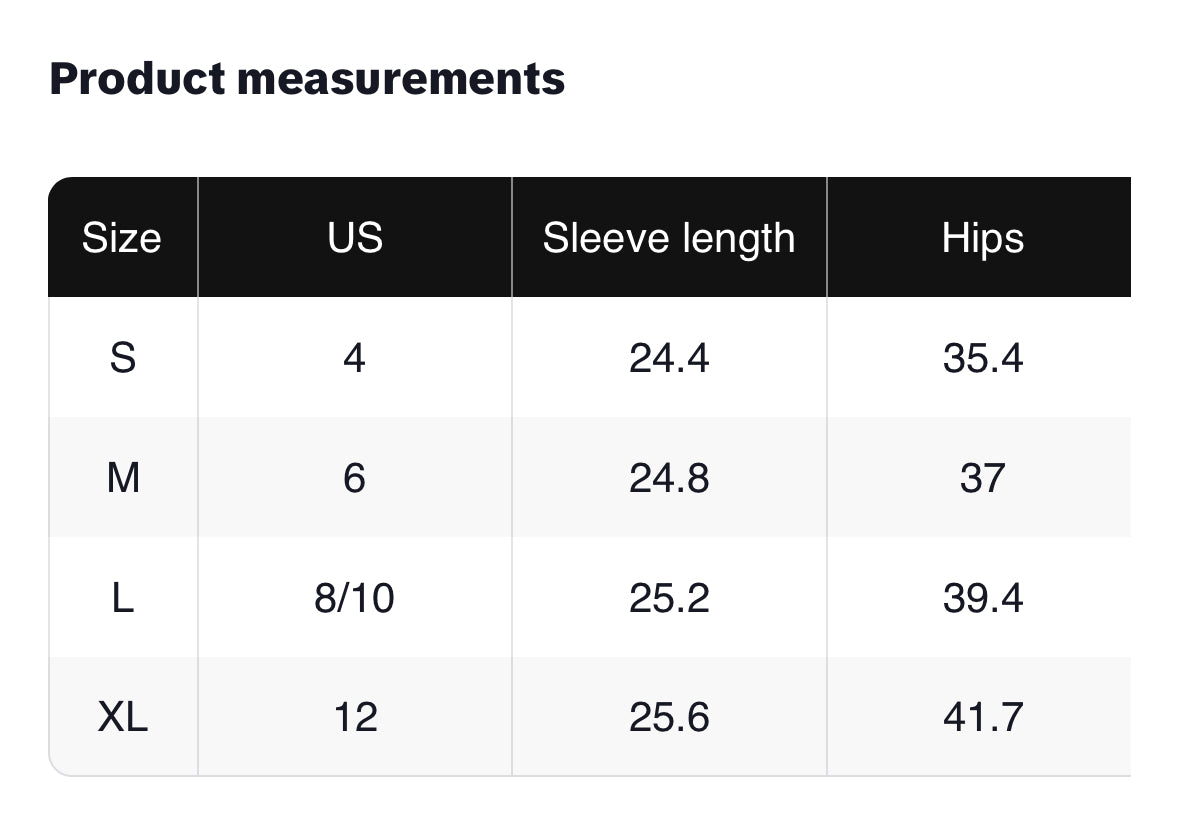This screenshot has width=1179, height=817.
Task: Select sleeve length value 24.4
Action: coord(669,357)
